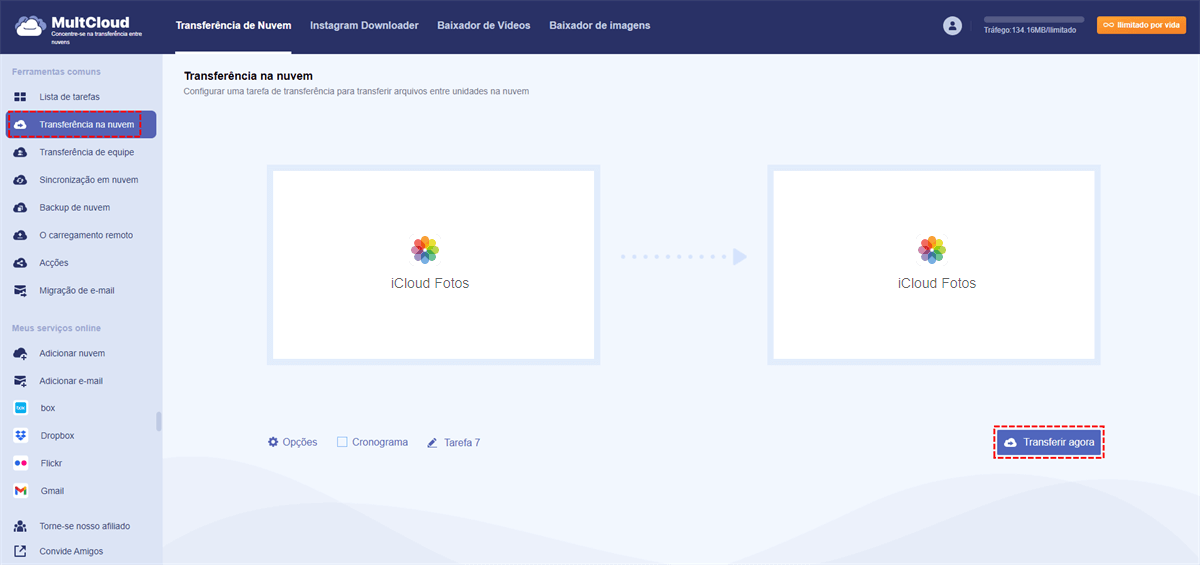Click the Opções gear icon
Screen dimensions: 1200x565
point(273,442)
